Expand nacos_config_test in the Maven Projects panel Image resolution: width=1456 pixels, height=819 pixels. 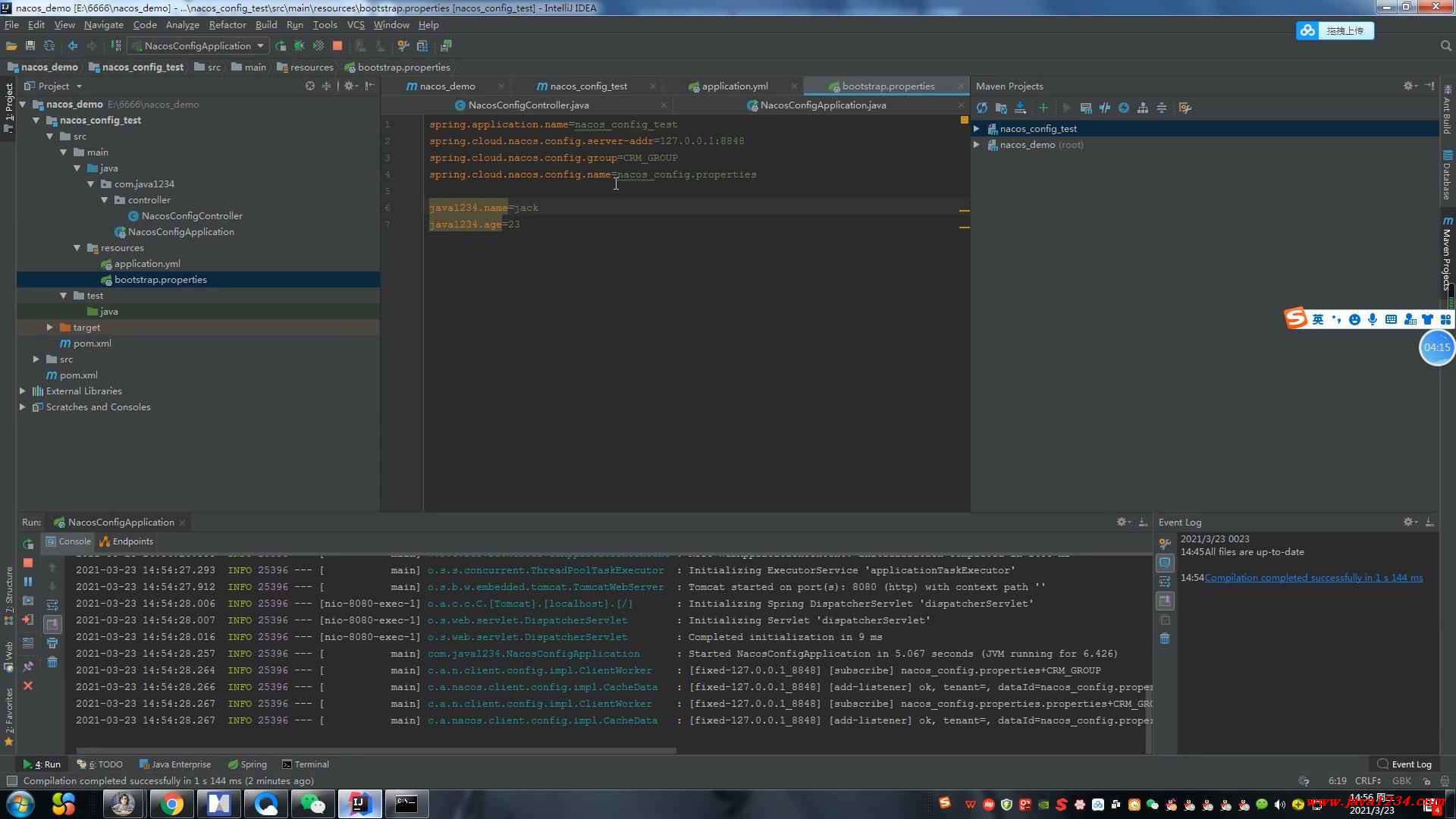(977, 129)
